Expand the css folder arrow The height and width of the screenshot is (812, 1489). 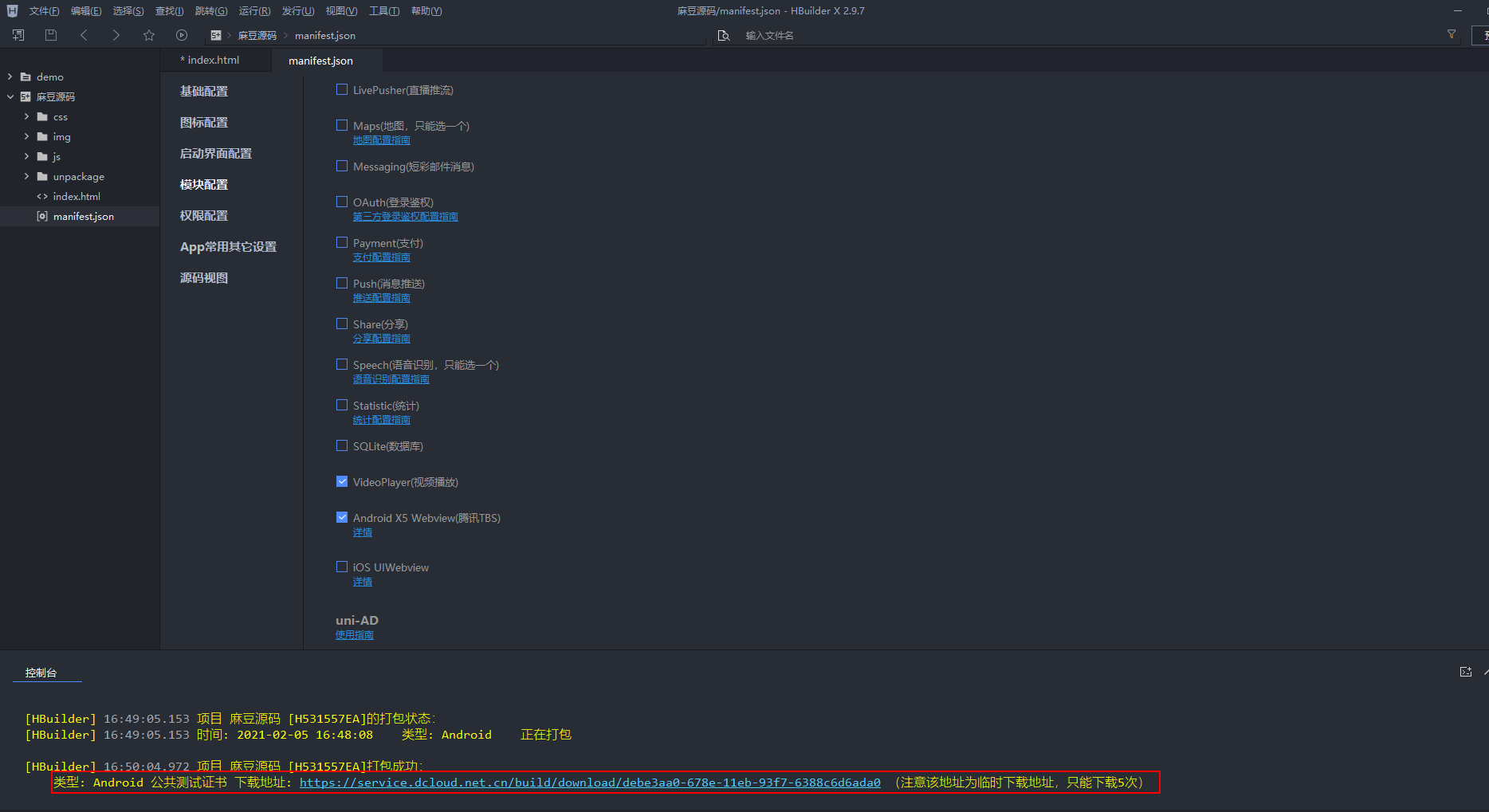(26, 116)
